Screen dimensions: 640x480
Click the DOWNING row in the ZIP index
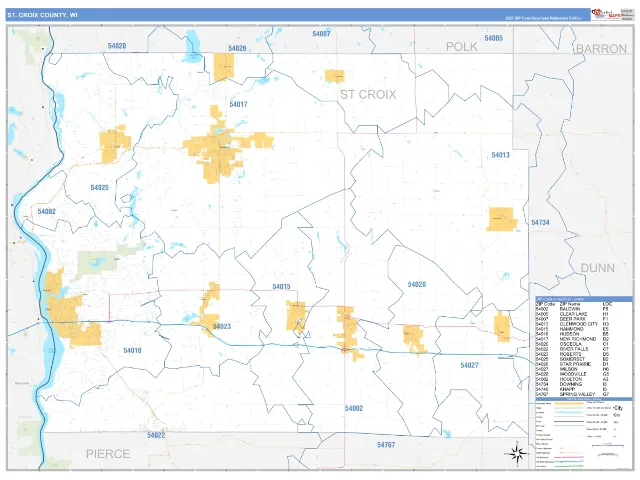click(x=574, y=384)
